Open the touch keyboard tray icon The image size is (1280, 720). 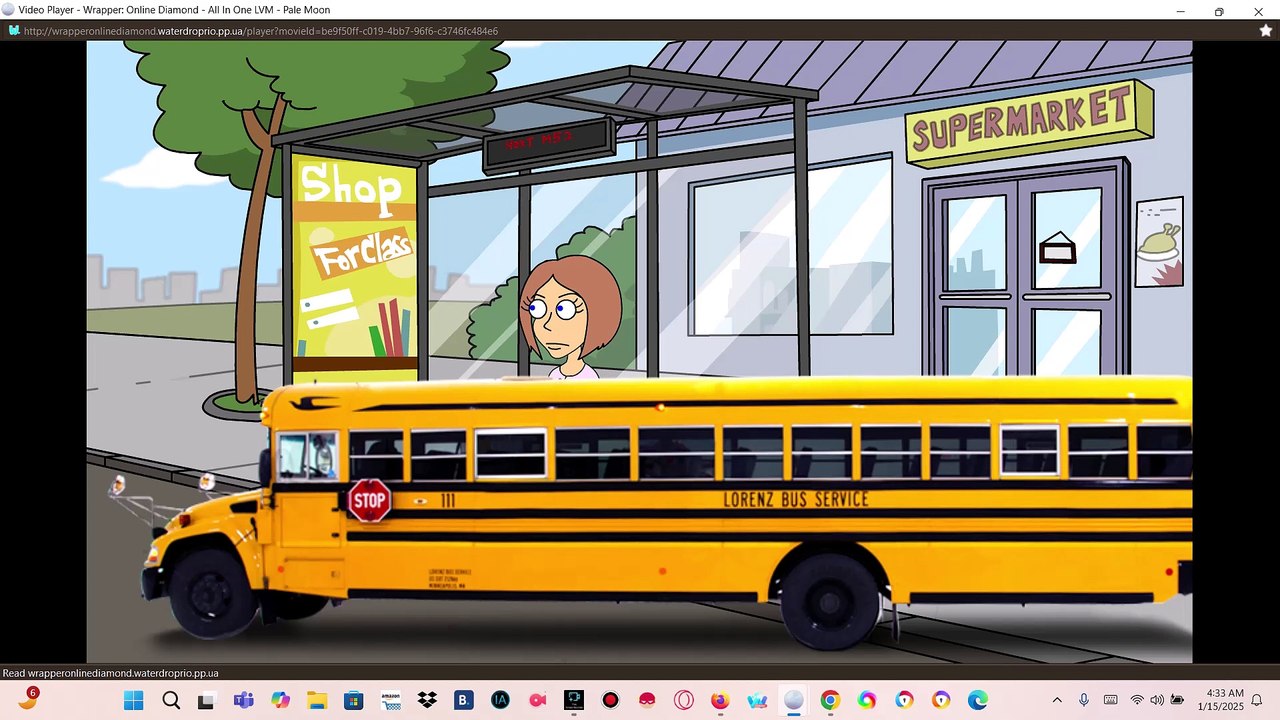(1111, 700)
